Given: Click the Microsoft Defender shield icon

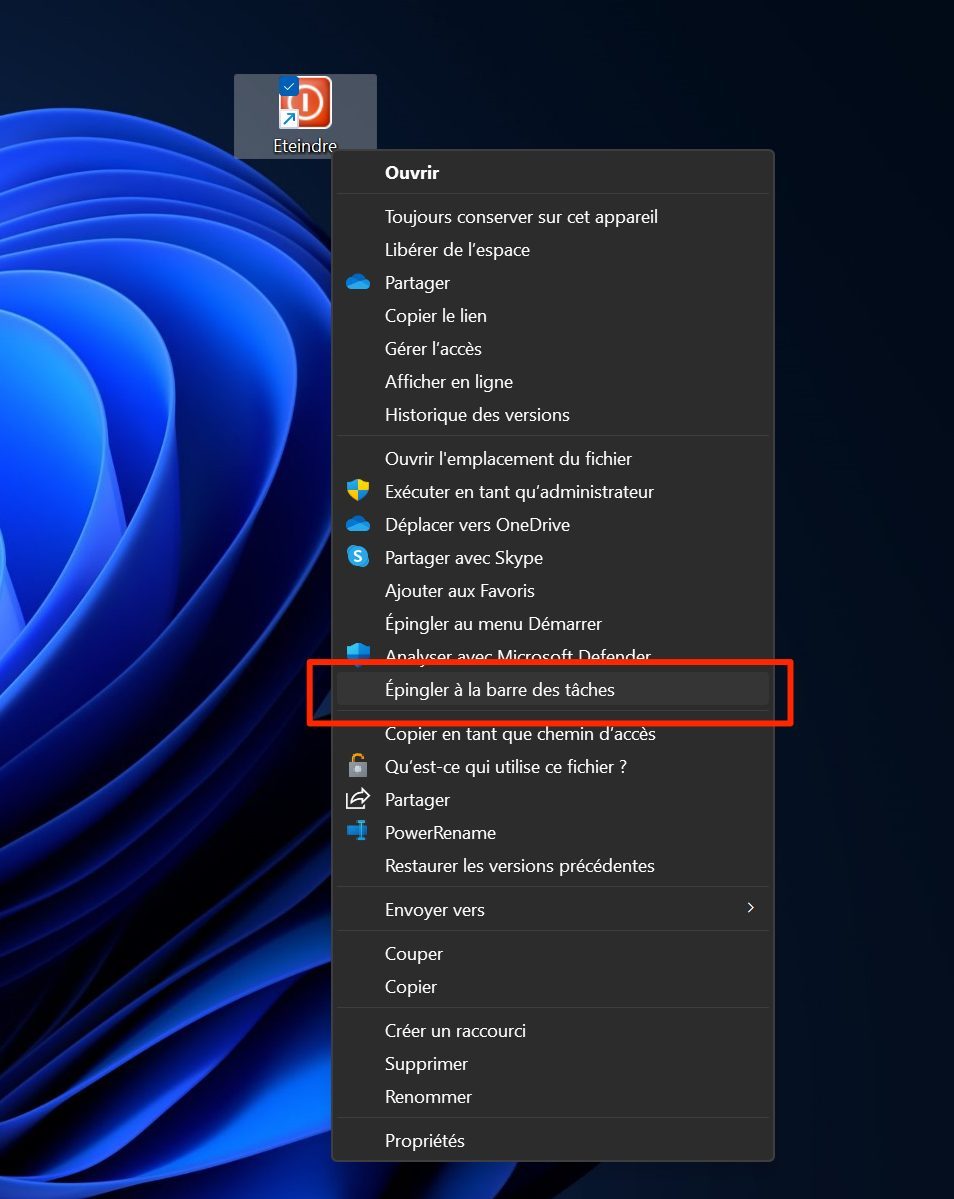Looking at the screenshot, I should [x=358, y=652].
